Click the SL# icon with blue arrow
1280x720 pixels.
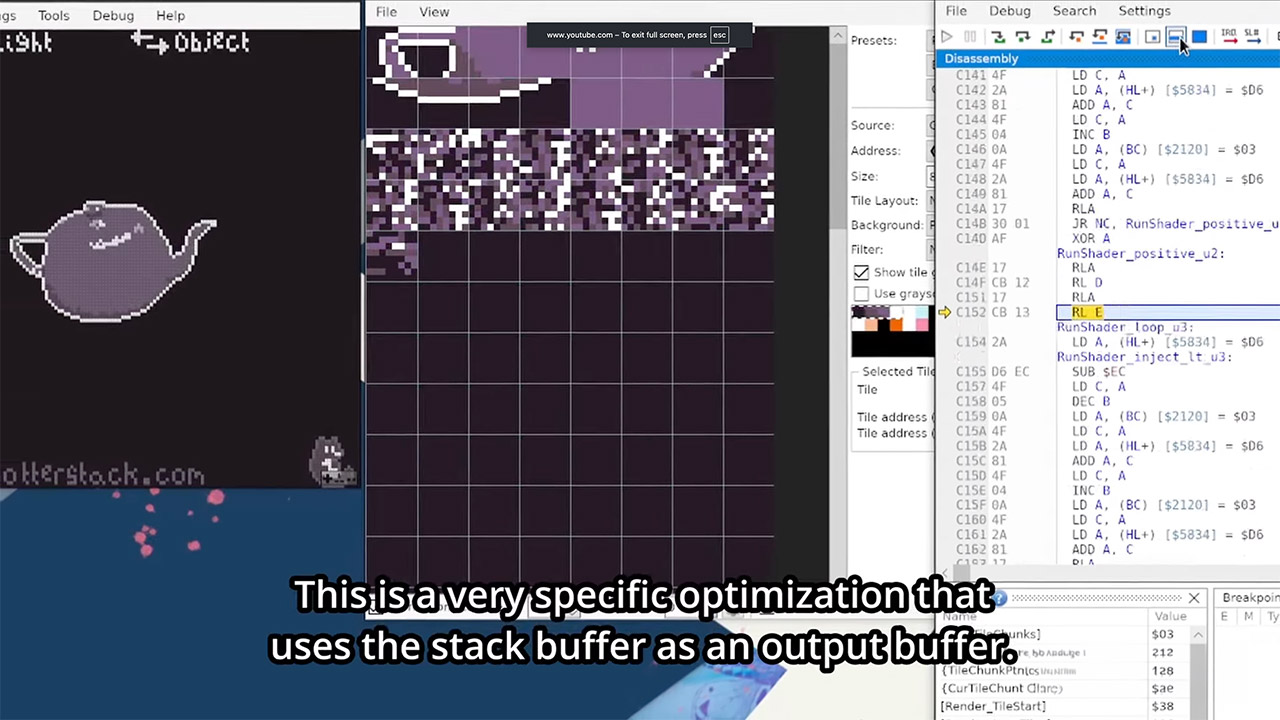coord(1252,37)
